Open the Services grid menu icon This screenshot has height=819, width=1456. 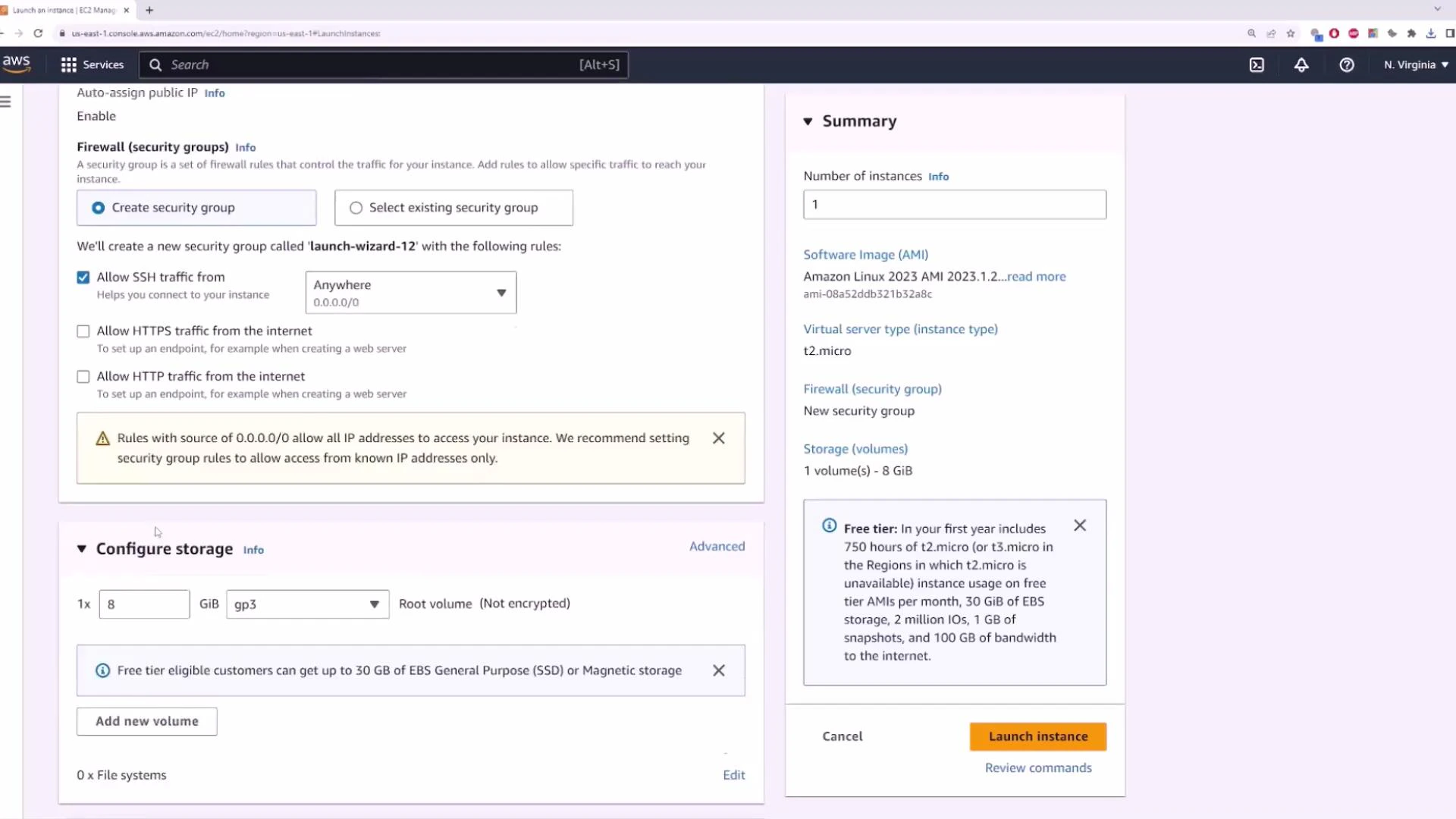(67, 64)
